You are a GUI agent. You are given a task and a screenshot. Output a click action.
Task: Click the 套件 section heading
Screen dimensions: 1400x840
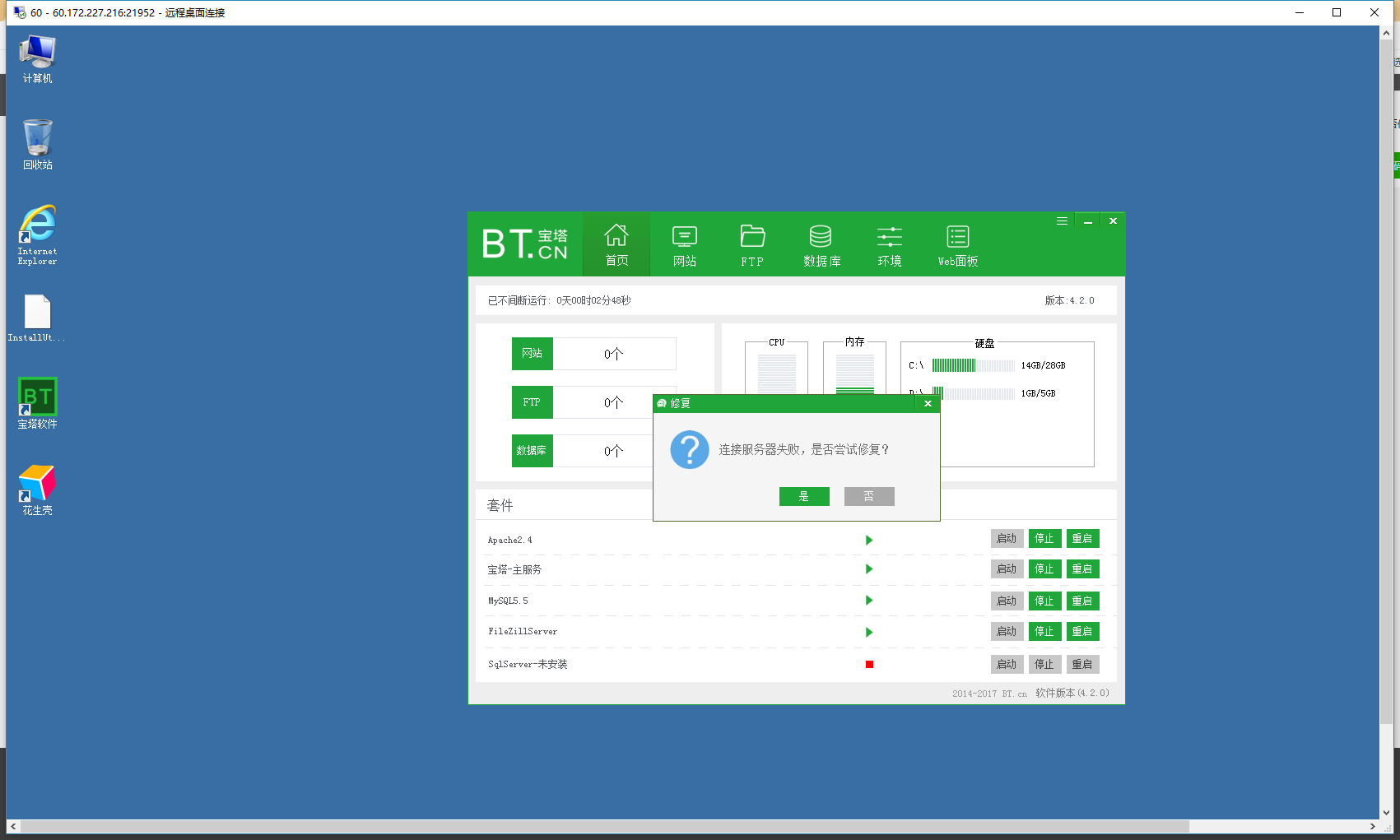point(500,505)
